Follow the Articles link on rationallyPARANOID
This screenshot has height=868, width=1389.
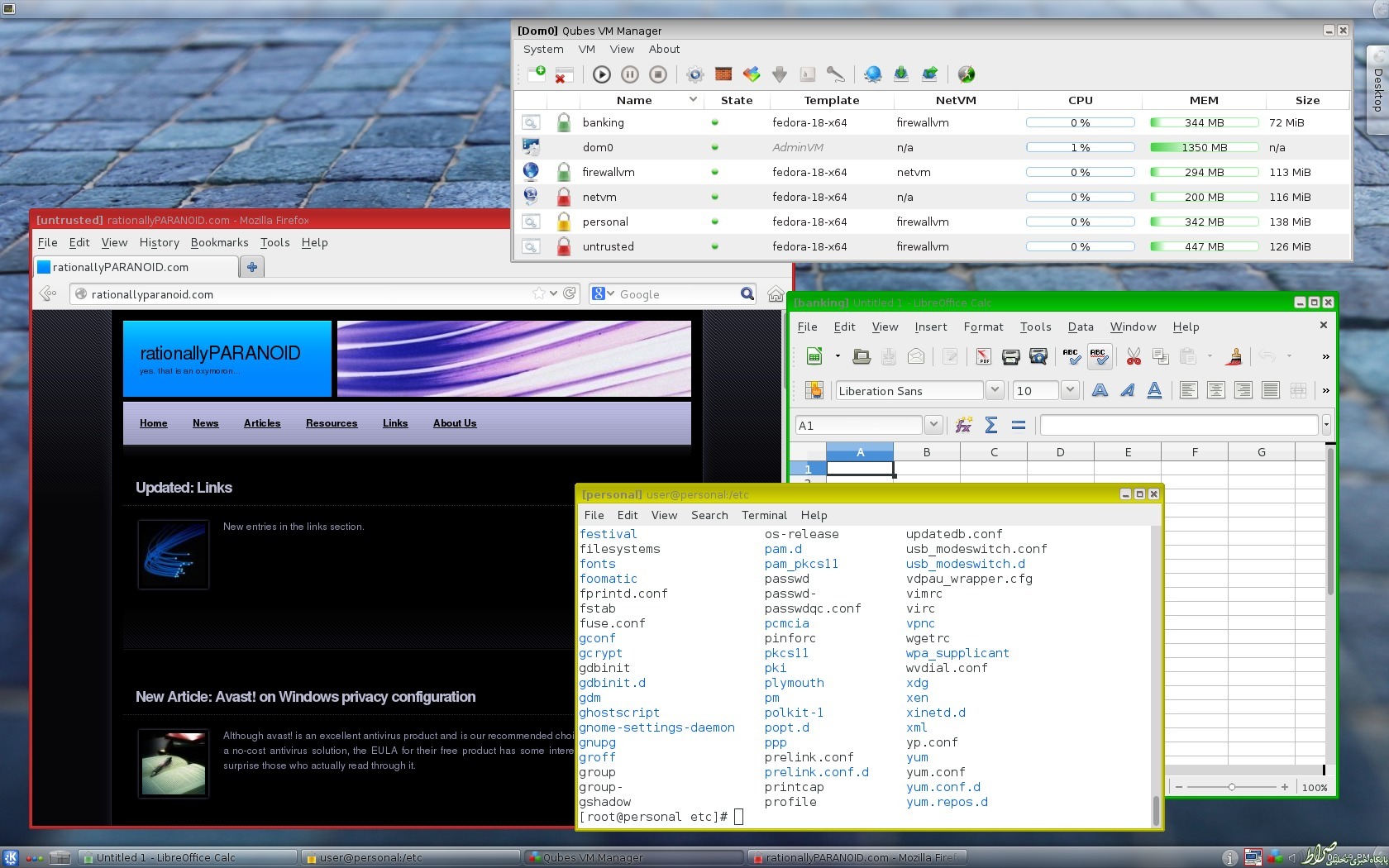pos(262,423)
